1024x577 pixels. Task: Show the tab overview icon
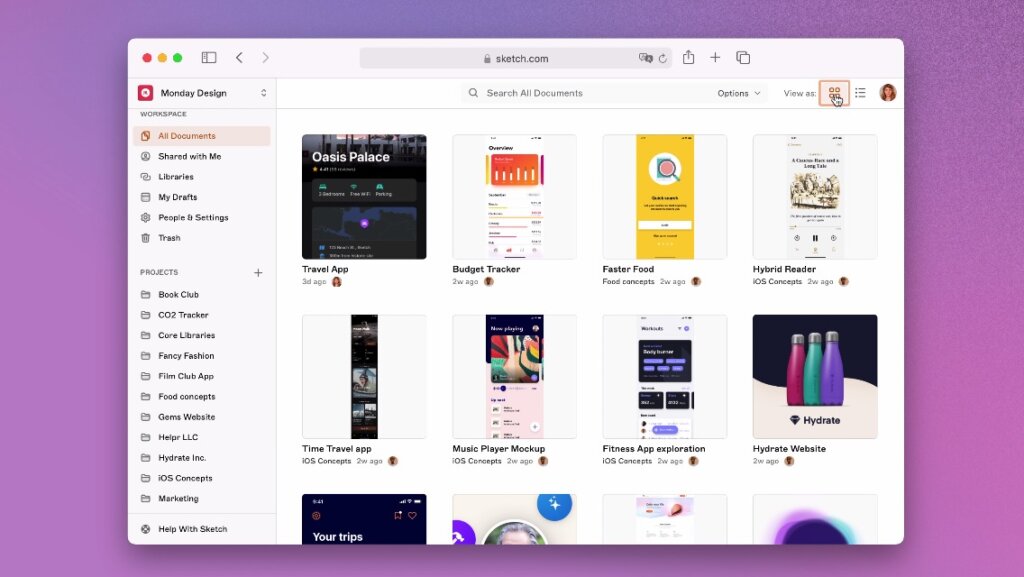coord(743,58)
